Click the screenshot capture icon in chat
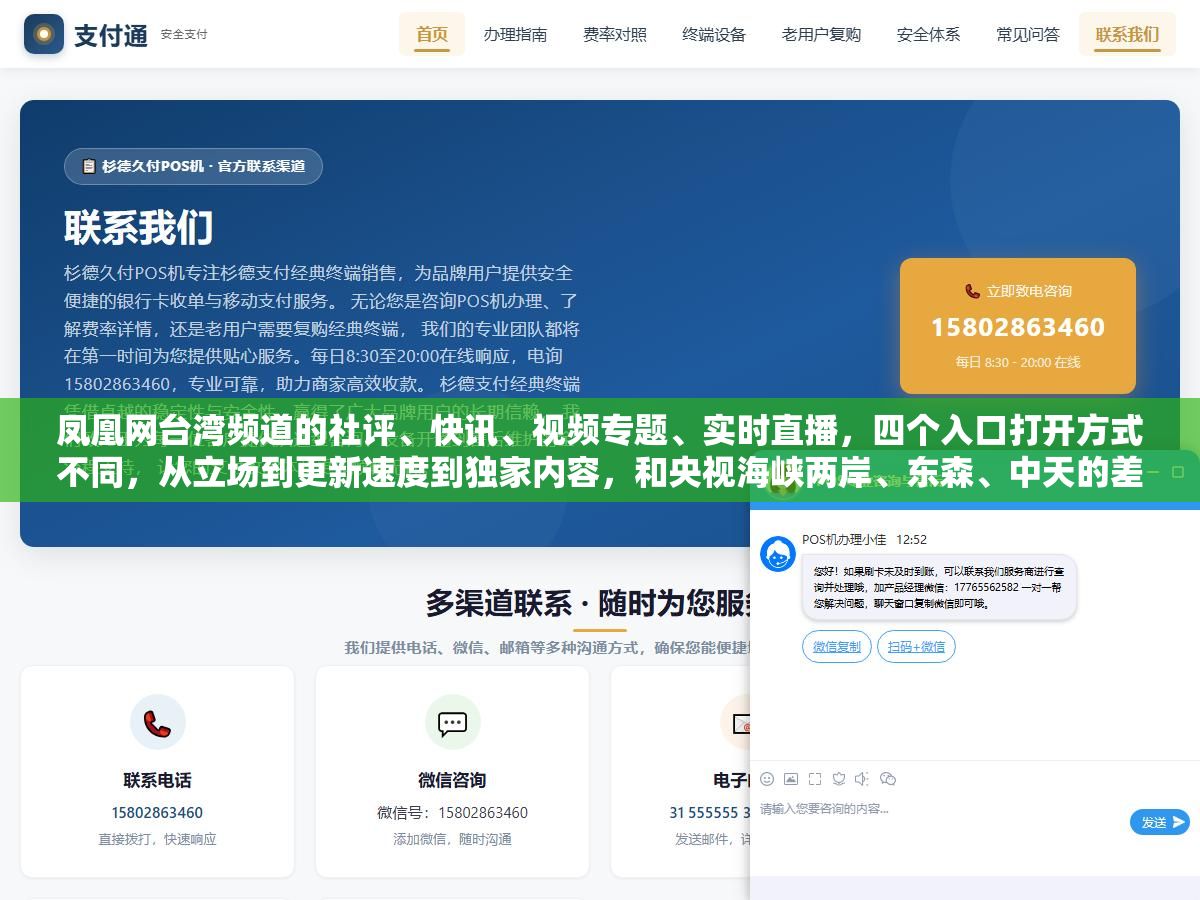The image size is (1200, 900). tap(815, 779)
